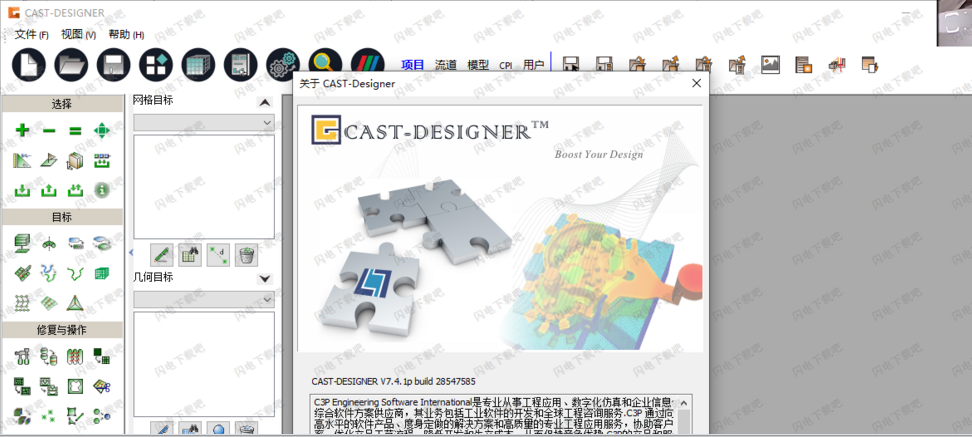Image resolution: width=972 pixels, height=437 pixels.
Task: Switch to the 流道 tab
Action: click(x=446, y=64)
